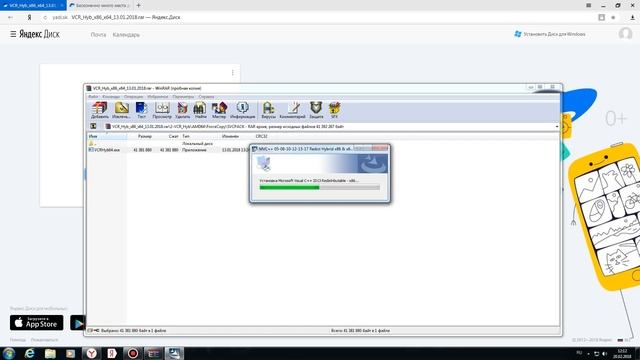Click the Информация (Info) toolbar icon
The image size is (640, 360).
(242, 110)
